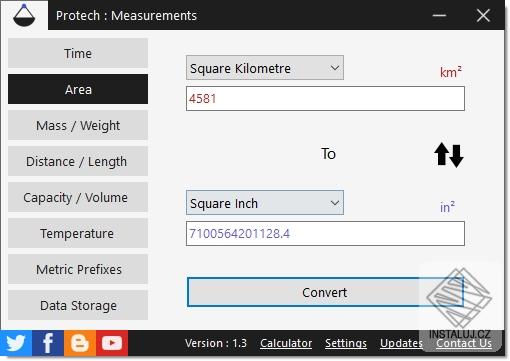The height and width of the screenshot is (361, 510).
Task: Click the Protech : Measurements title text
Action: point(126,15)
